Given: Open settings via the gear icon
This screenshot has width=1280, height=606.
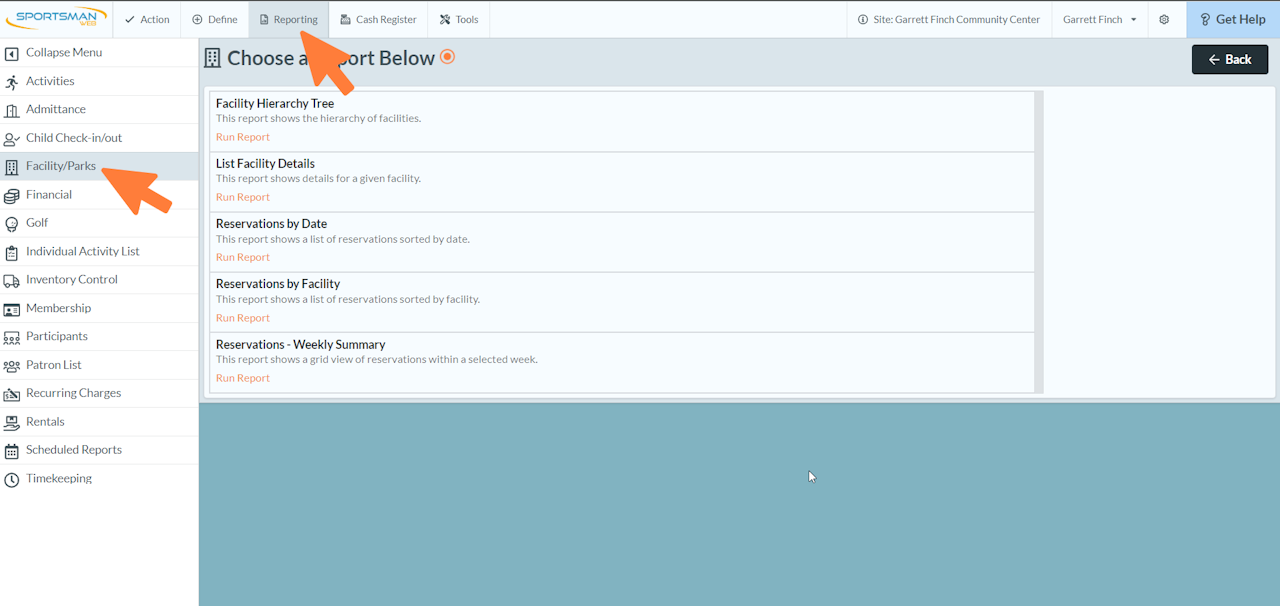Looking at the screenshot, I should coord(1164,20).
